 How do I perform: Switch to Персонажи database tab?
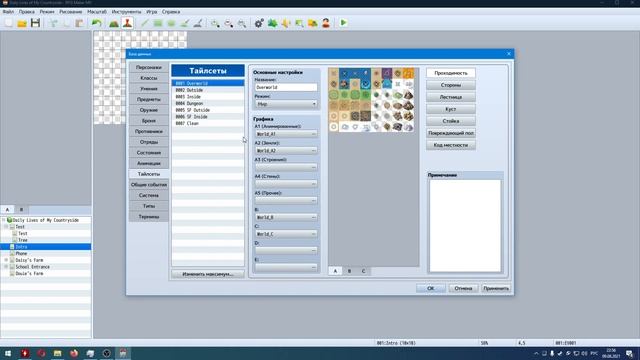coord(149,67)
